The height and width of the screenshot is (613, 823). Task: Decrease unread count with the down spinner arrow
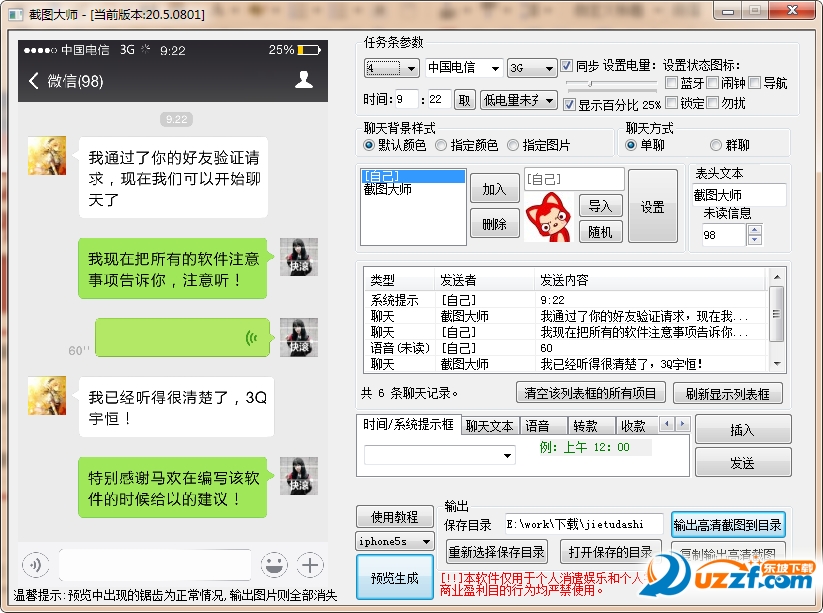point(755,240)
